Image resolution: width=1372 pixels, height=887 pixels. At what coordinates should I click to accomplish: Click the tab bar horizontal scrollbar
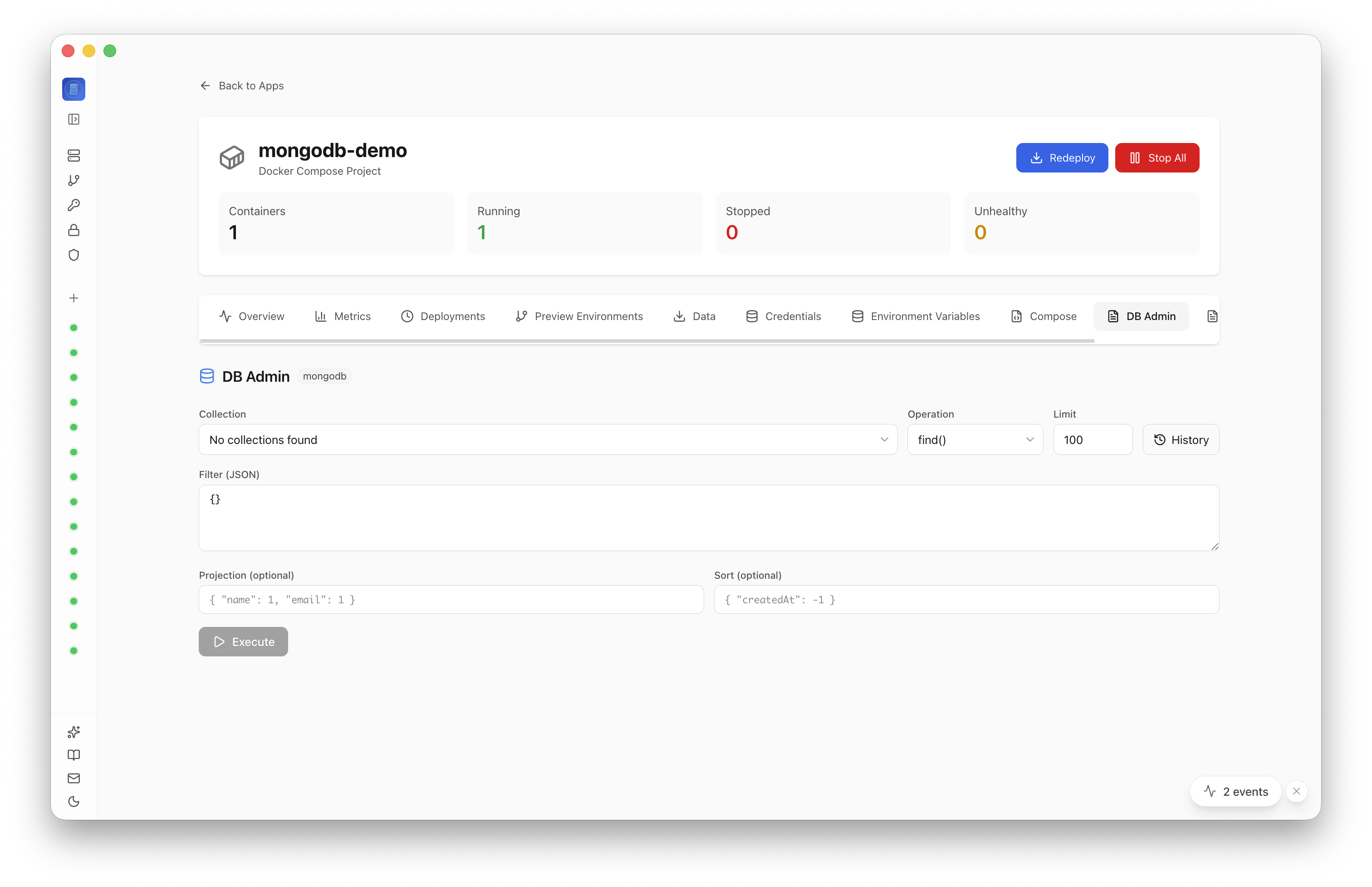tap(647, 341)
